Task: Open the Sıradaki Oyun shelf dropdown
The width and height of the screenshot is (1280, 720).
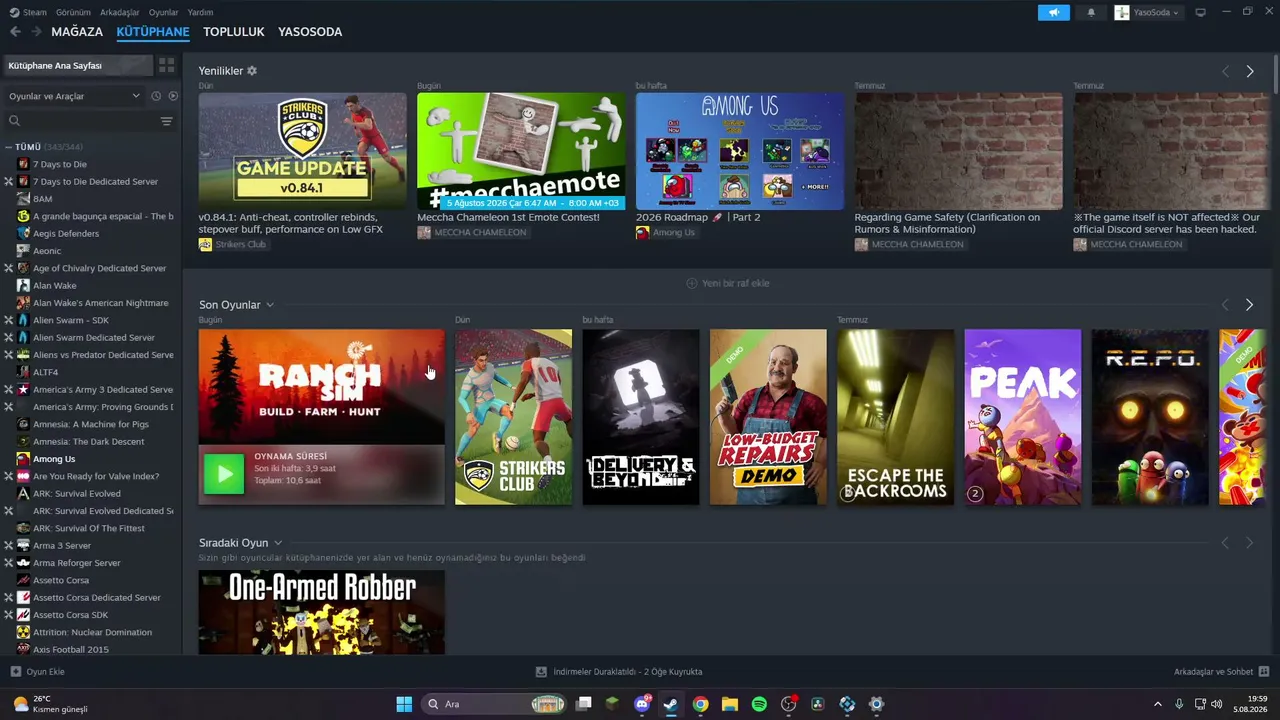Action: (278, 543)
